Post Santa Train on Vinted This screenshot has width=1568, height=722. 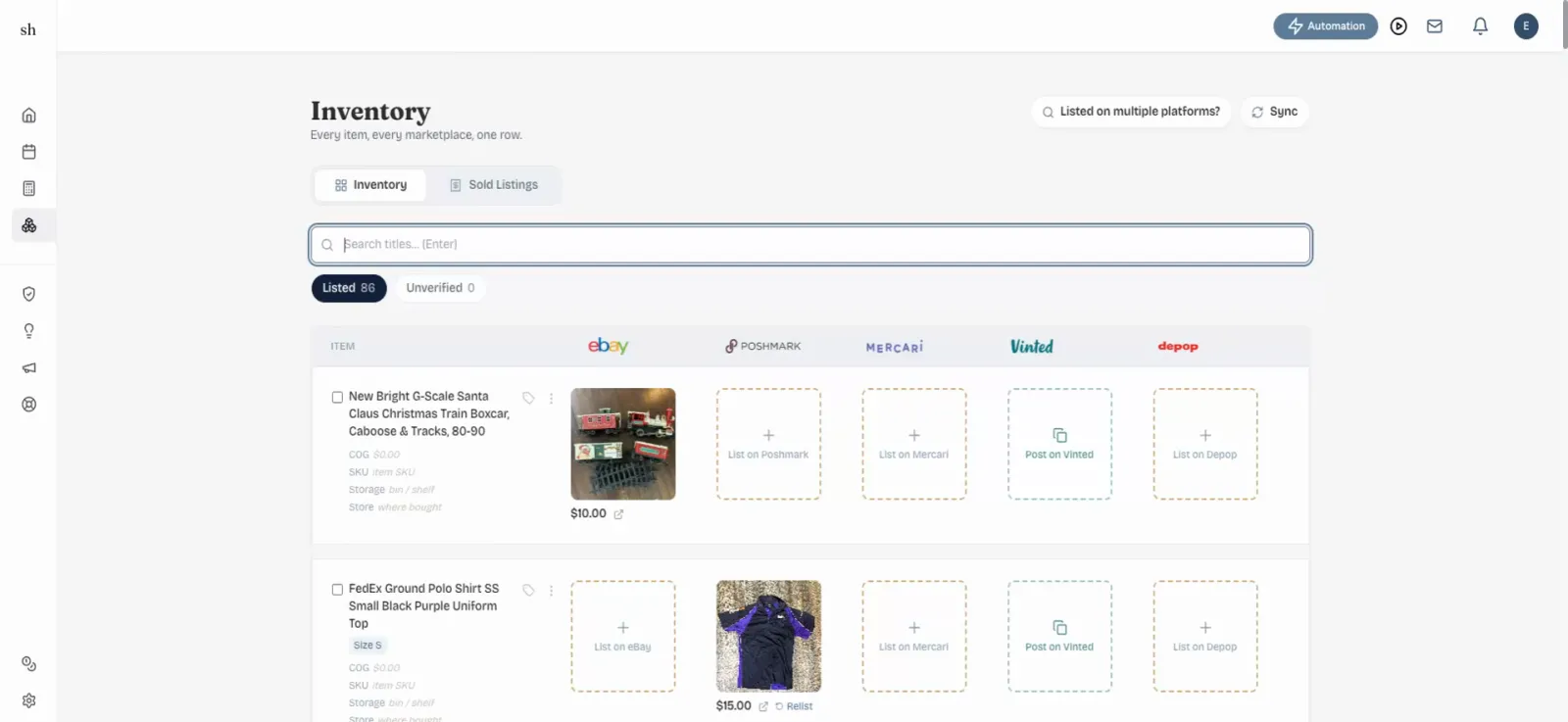[x=1059, y=444]
